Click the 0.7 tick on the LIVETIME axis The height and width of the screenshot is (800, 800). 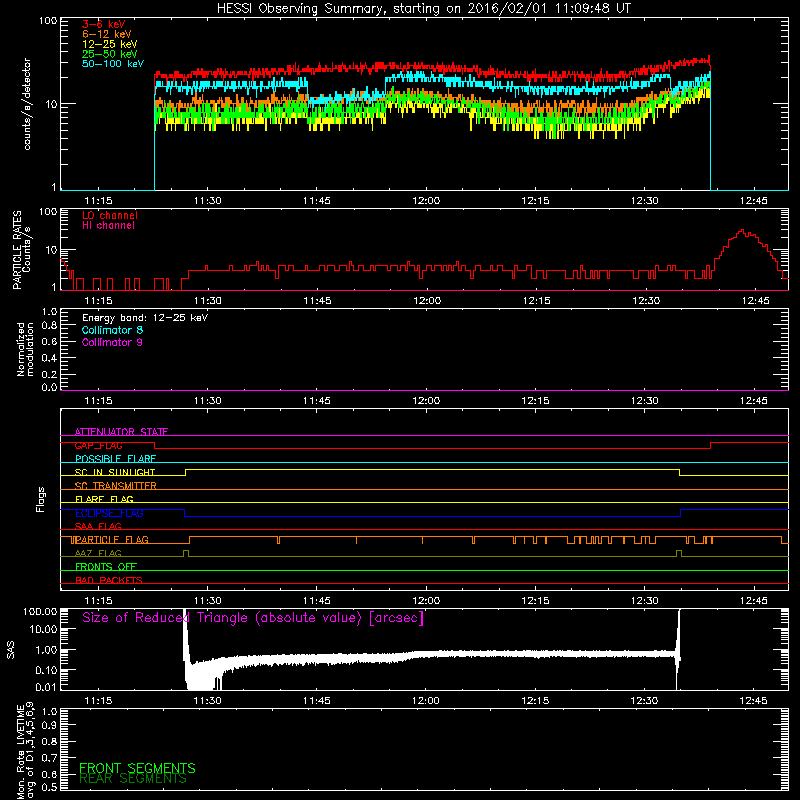pos(49,758)
